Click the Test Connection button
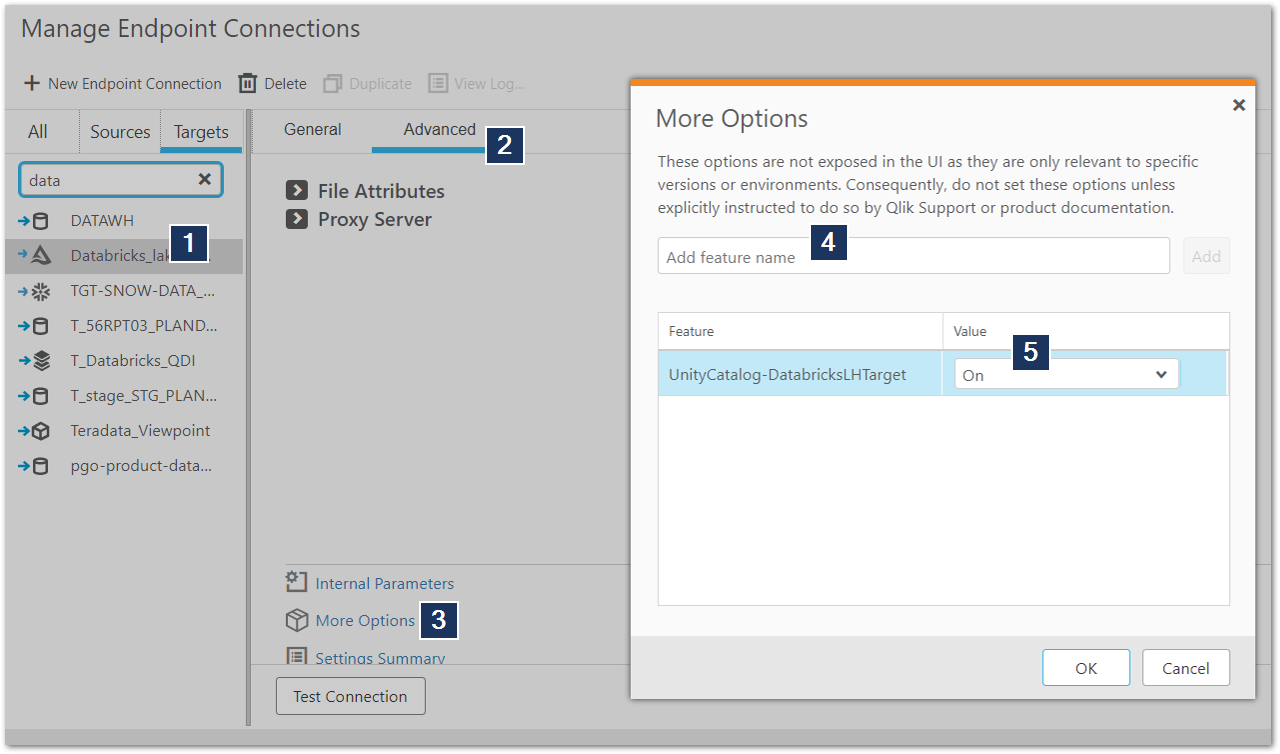 click(x=350, y=696)
